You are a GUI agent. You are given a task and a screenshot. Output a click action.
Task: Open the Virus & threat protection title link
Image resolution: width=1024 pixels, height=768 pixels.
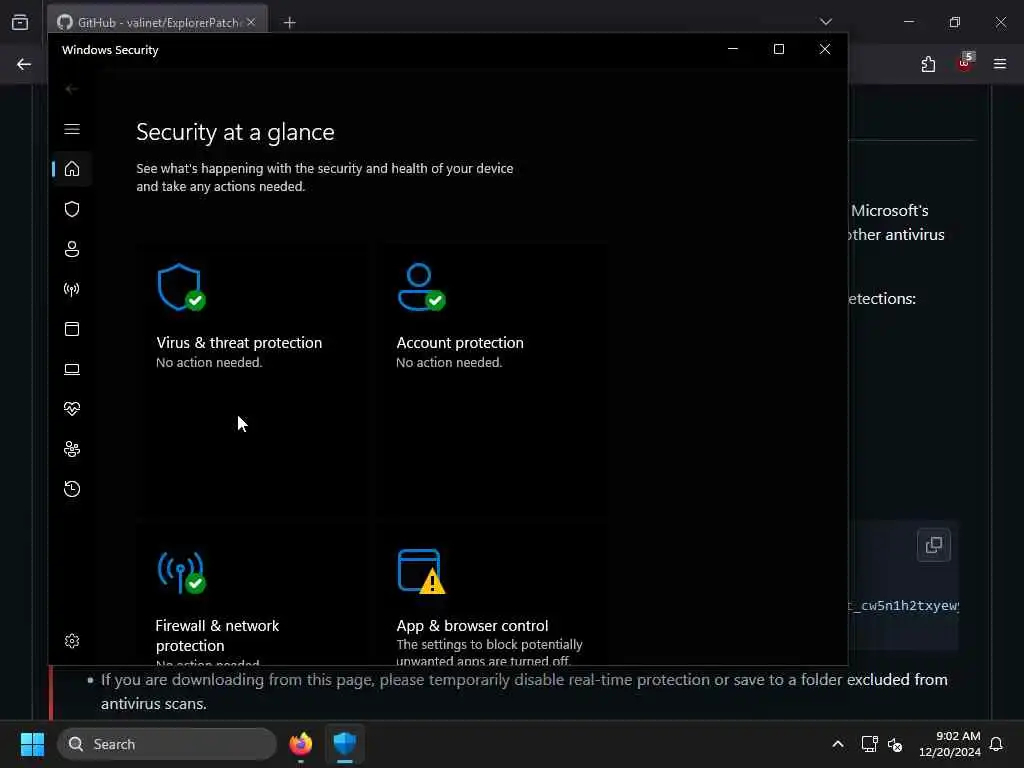click(x=239, y=343)
